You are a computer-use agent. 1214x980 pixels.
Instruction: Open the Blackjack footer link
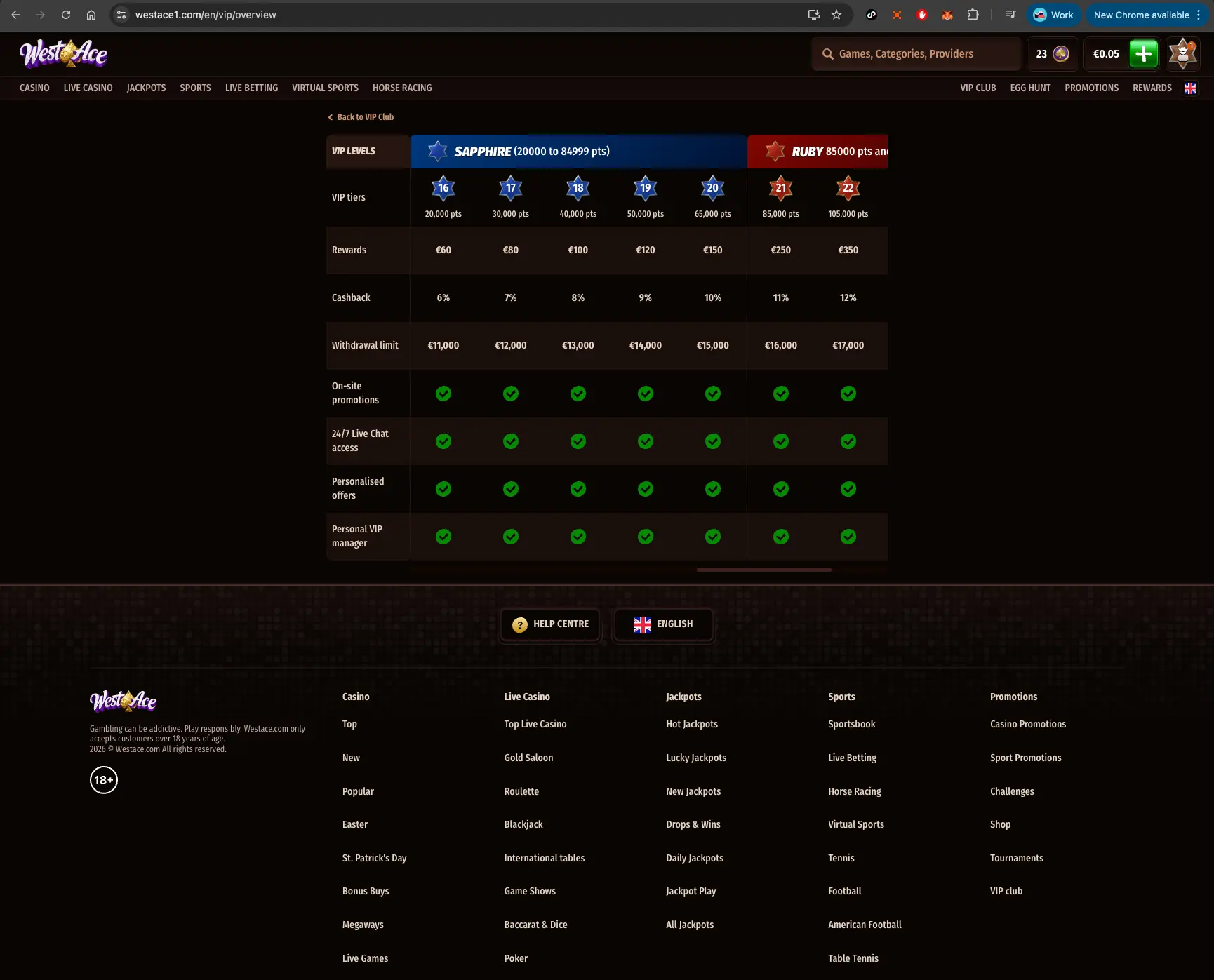click(523, 824)
